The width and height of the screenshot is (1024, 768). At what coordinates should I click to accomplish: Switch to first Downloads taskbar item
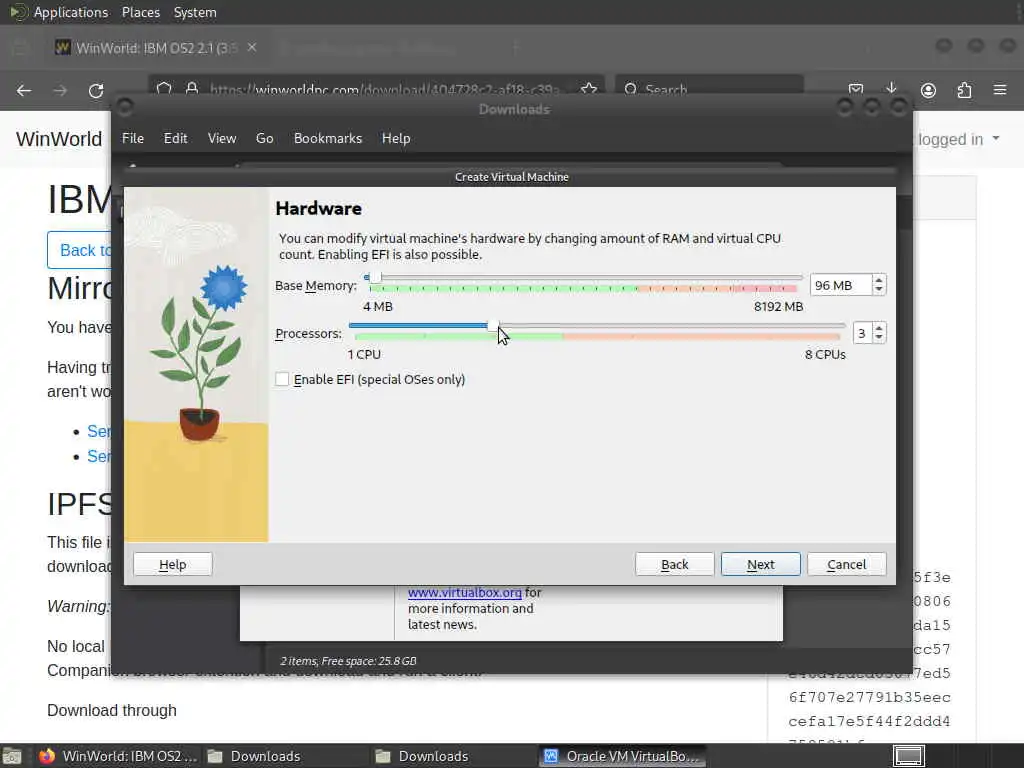pyautogui.click(x=255, y=756)
